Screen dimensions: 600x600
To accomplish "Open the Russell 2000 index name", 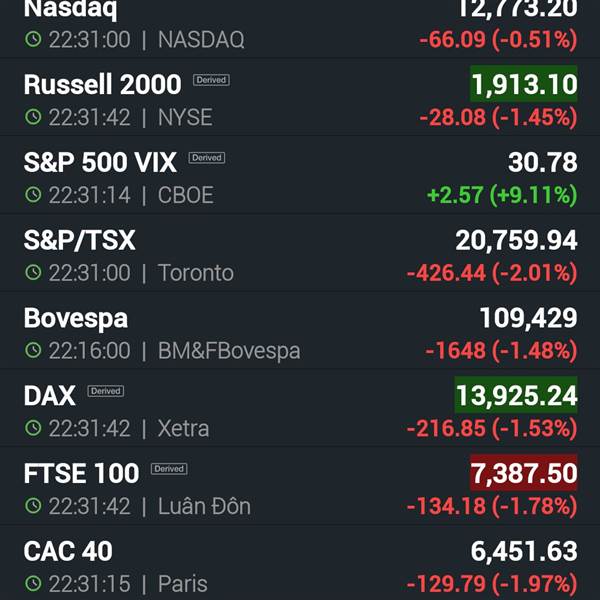I will tap(102, 84).
